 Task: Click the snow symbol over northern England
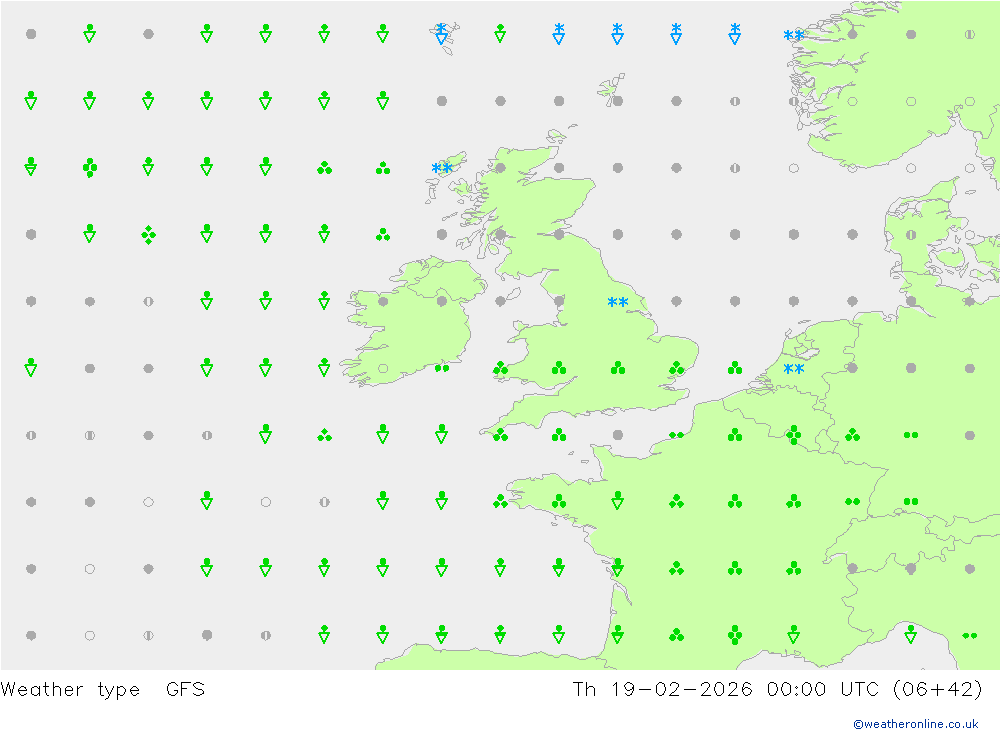[x=617, y=302]
